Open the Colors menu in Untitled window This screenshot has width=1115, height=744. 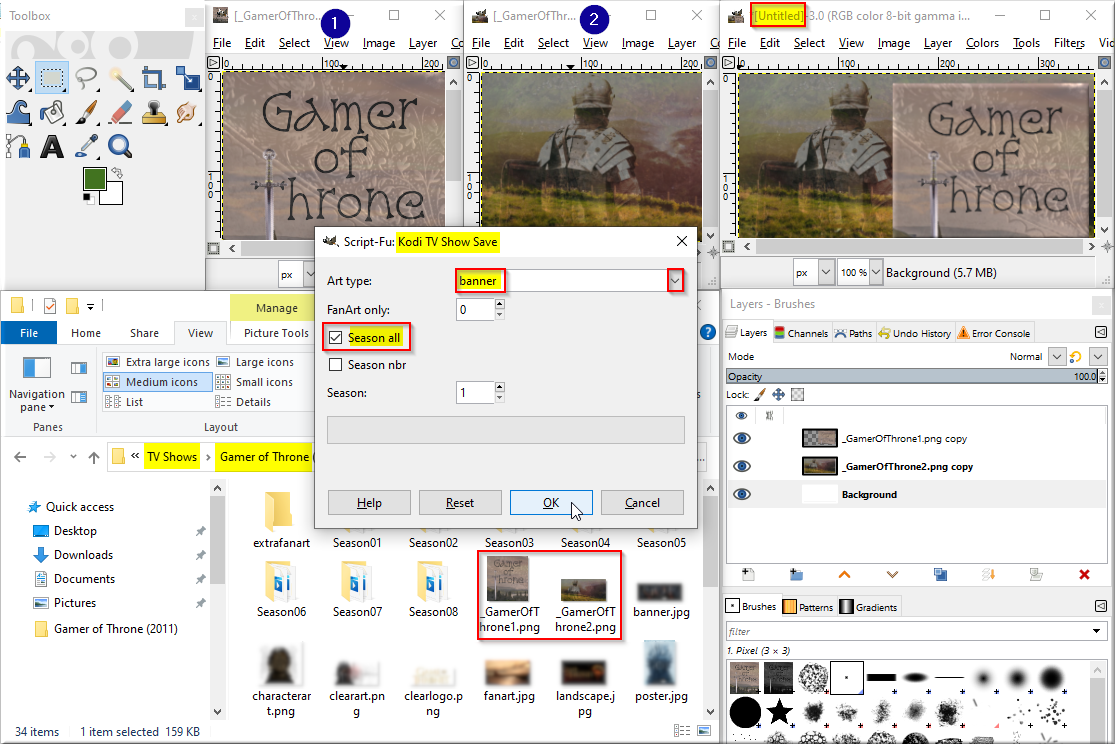point(982,43)
